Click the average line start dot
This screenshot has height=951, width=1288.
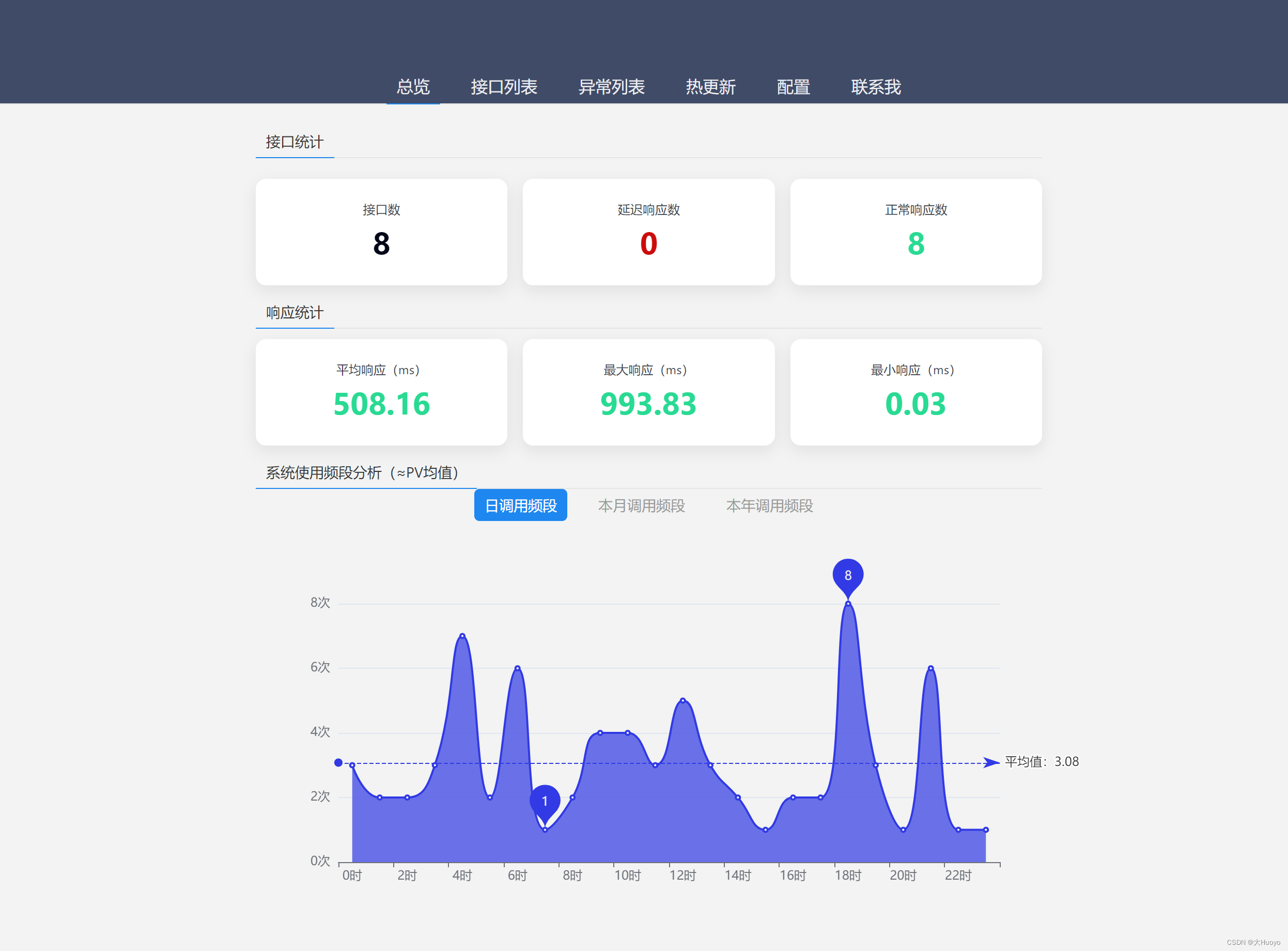pos(338,763)
